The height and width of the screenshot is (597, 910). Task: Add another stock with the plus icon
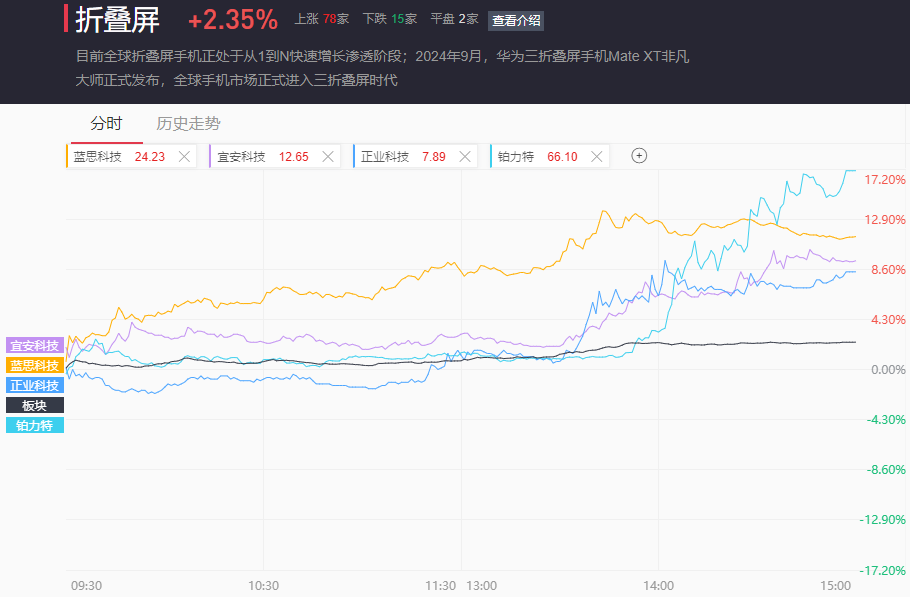click(x=639, y=156)
